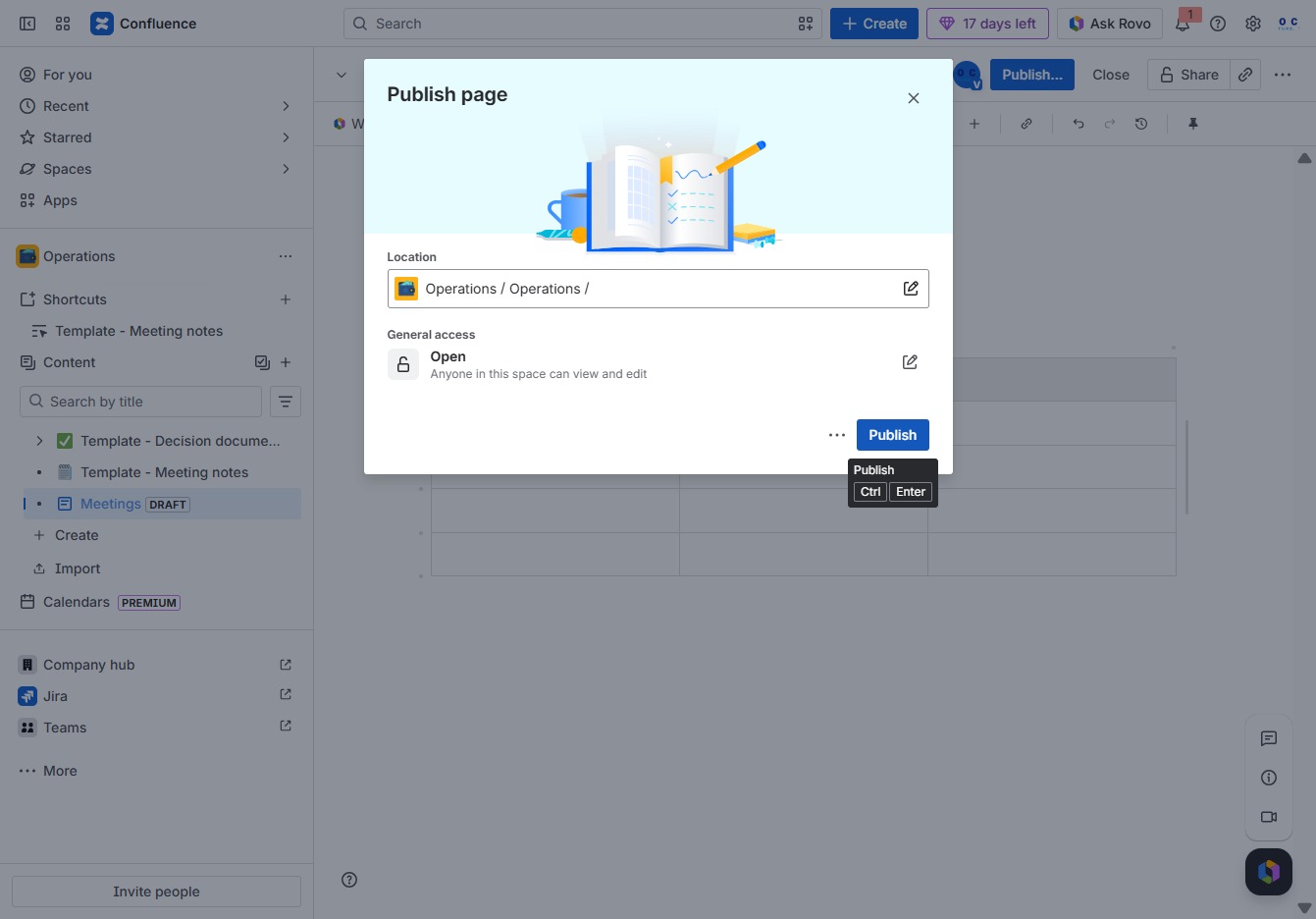Viewport: 1316px width, 919px height.
Task: Click the link icon in editor toolbar
Action: 1026,124
